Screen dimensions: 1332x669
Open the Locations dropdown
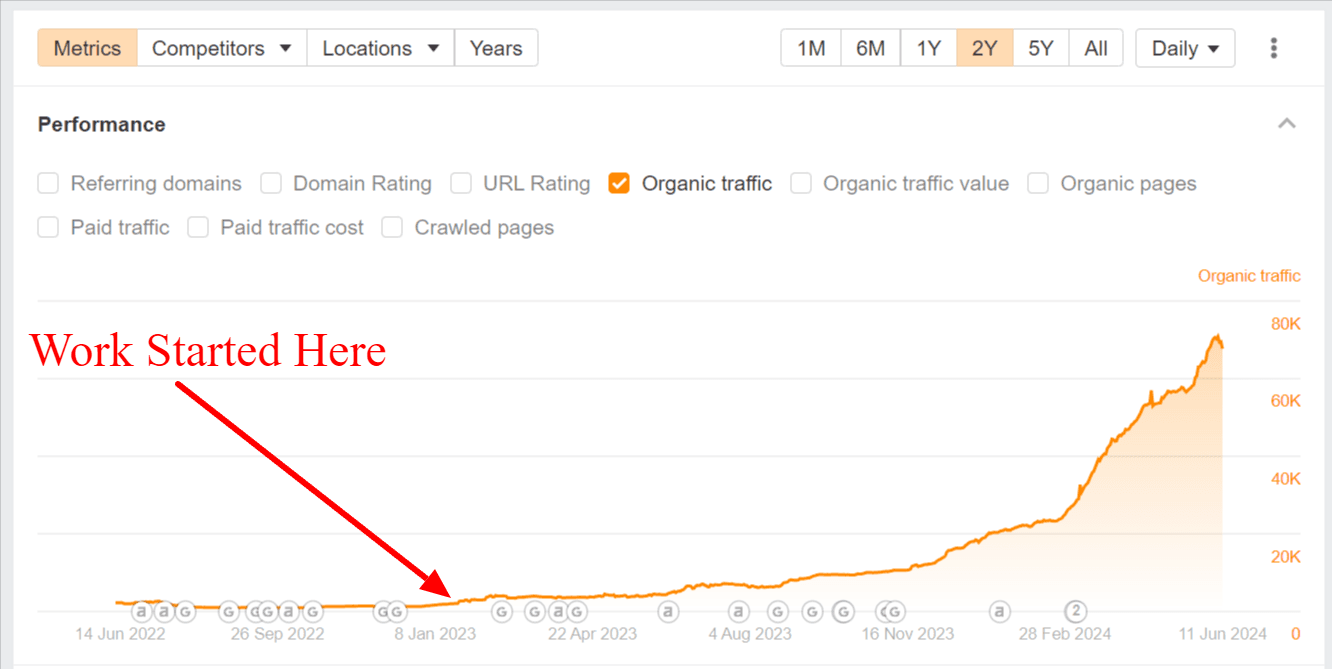point(380,47)
